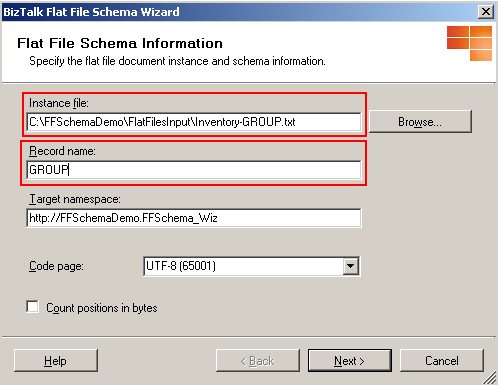Click the BizTalk orange squares logo
The width and height of the screenshot is (498, 385).
469,43
